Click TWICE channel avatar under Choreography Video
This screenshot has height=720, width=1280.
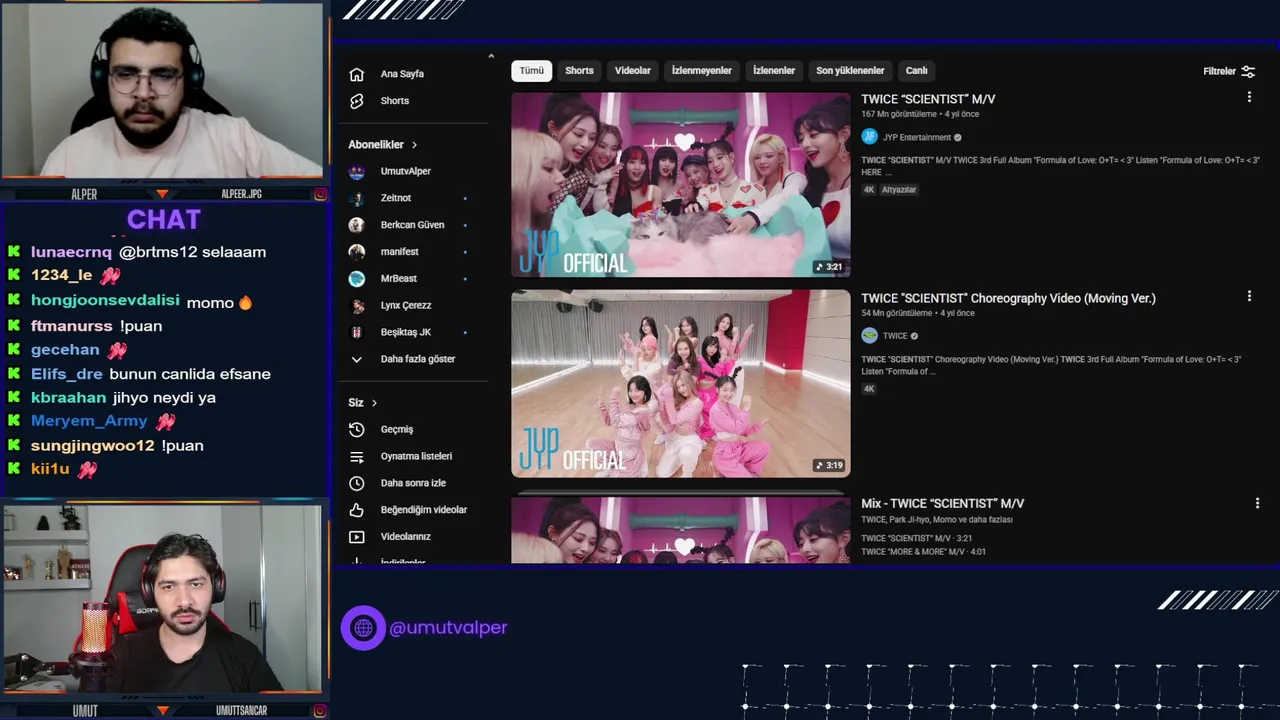[869, 336]
